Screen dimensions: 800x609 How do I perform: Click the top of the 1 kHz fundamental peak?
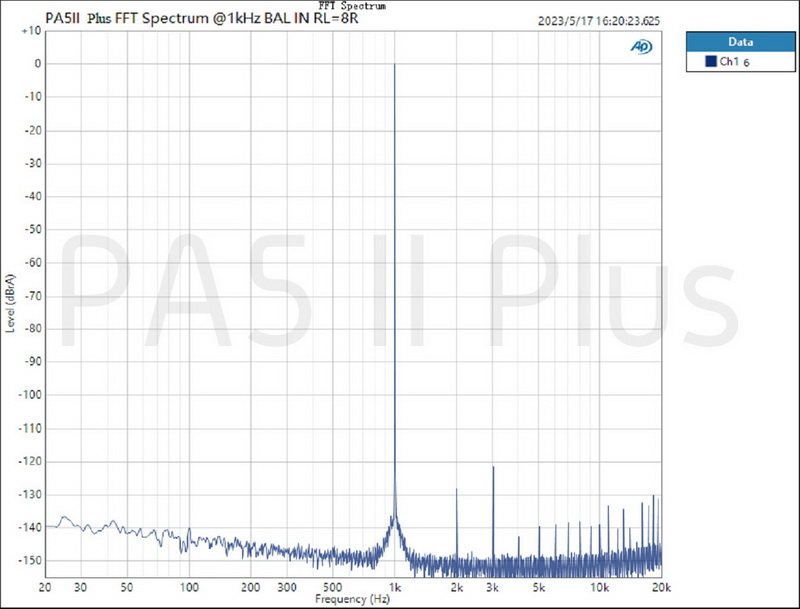[x=395, y=65]
